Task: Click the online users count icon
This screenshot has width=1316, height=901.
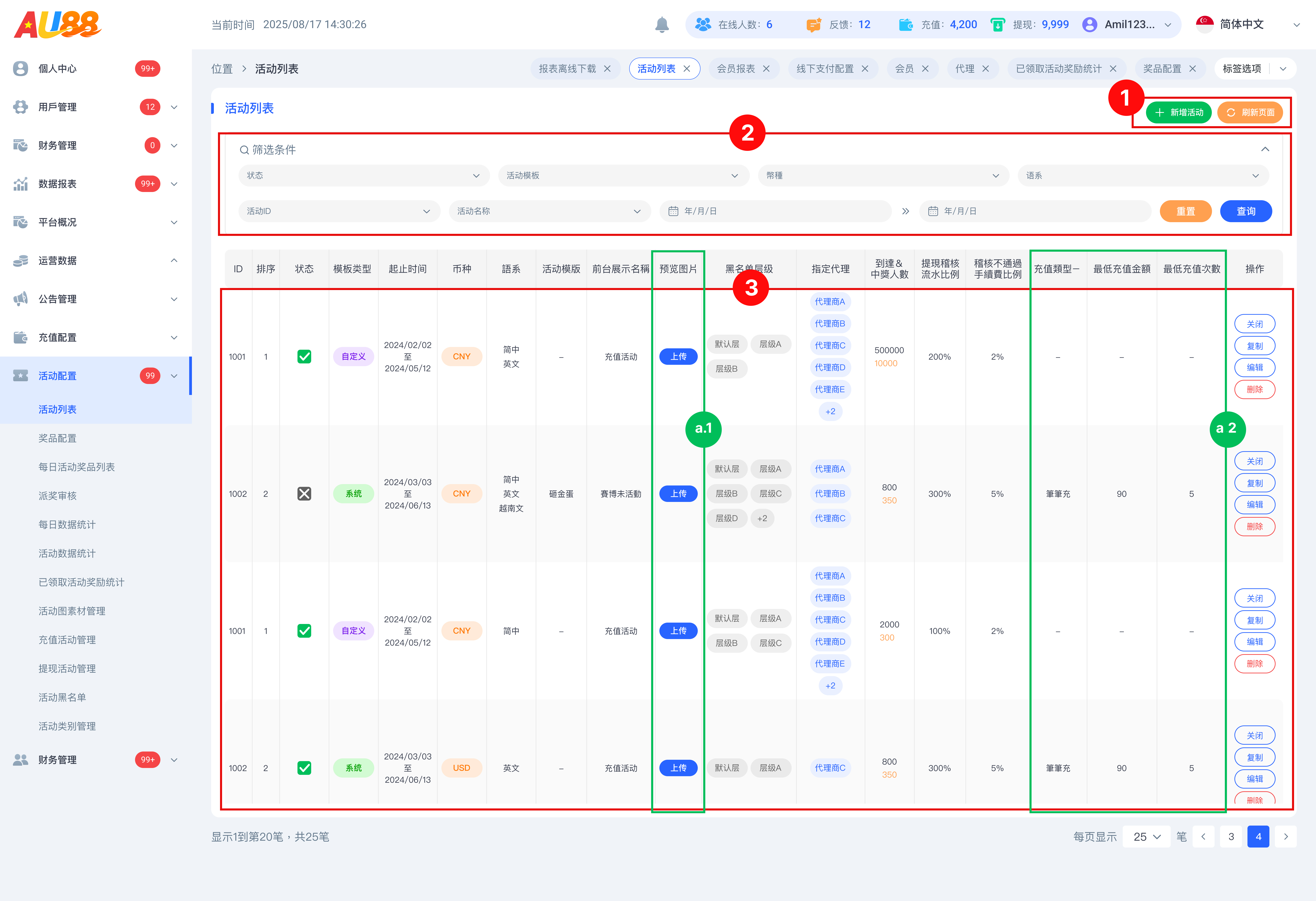Action: click(703, 25)
